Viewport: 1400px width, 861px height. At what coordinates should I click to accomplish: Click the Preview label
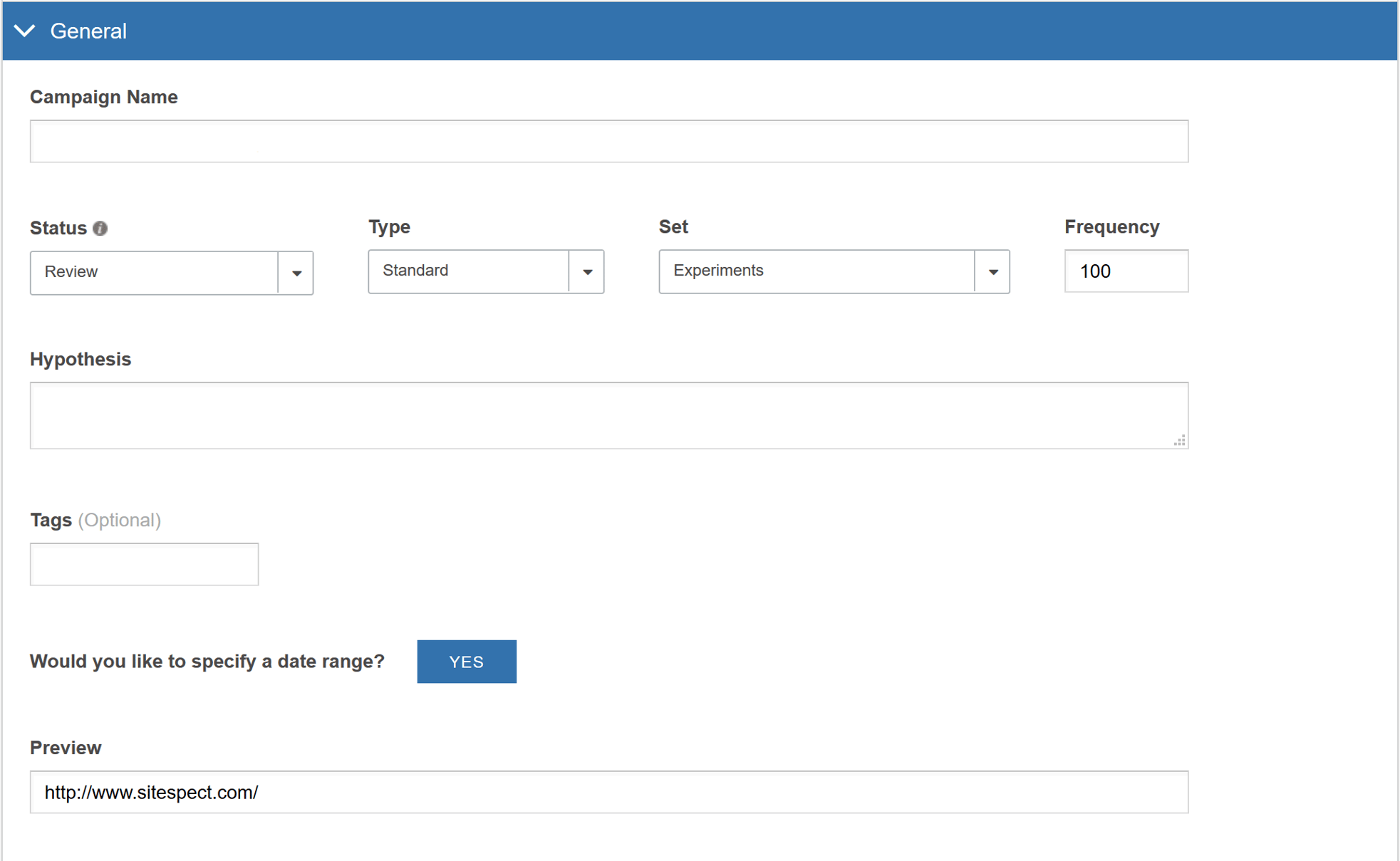[x=66, y=748]
